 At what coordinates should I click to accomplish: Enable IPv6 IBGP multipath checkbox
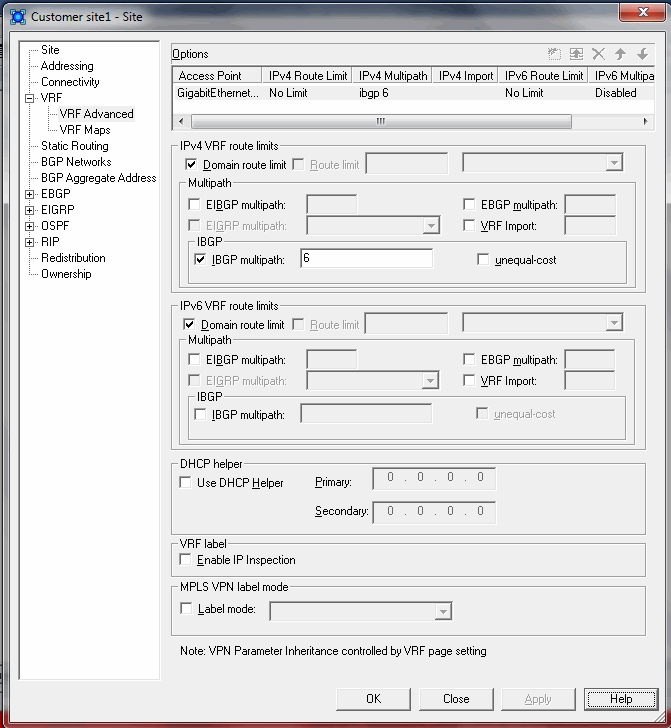tap(200, 414)
